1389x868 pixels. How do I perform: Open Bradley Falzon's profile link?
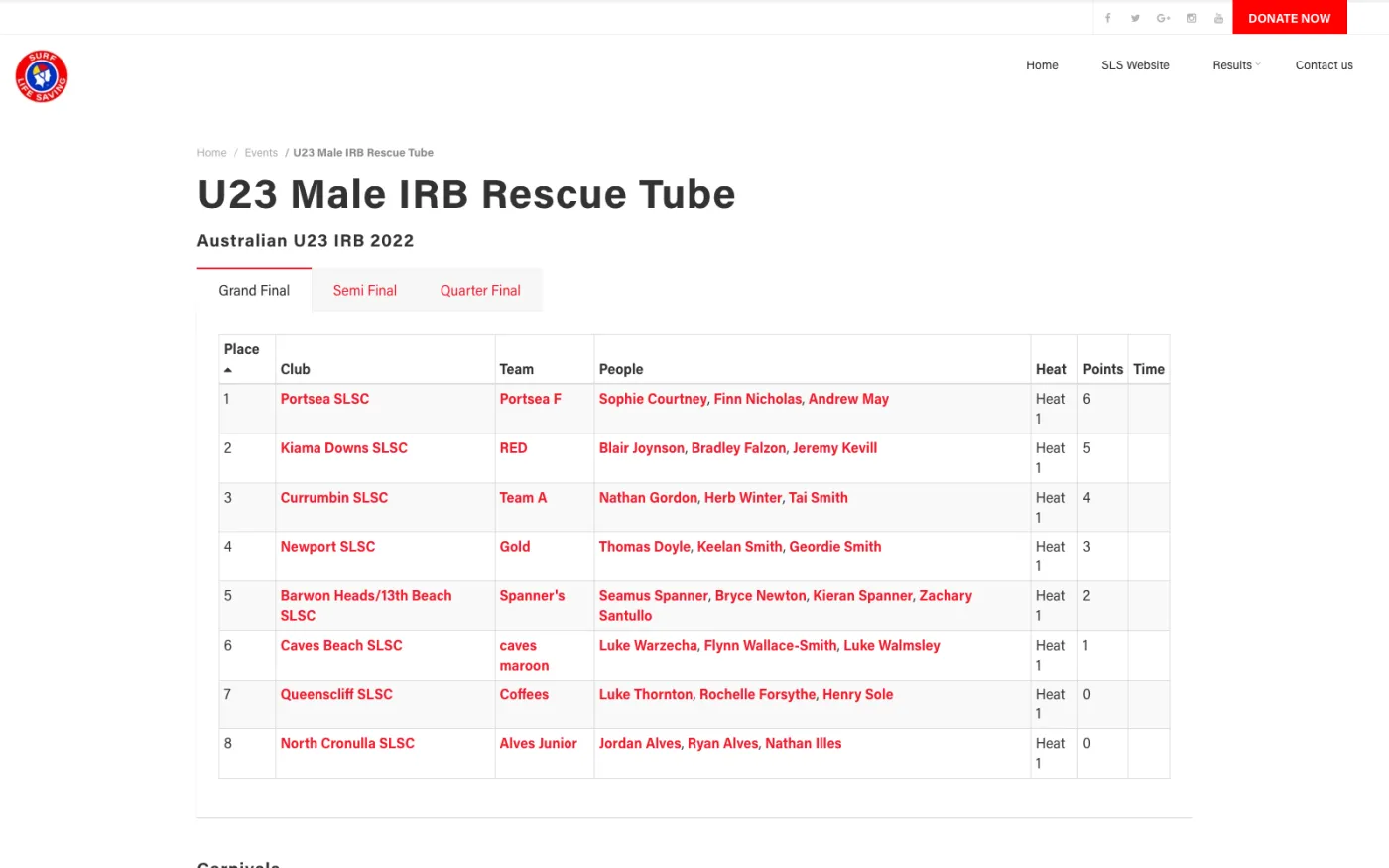[738, 448]
